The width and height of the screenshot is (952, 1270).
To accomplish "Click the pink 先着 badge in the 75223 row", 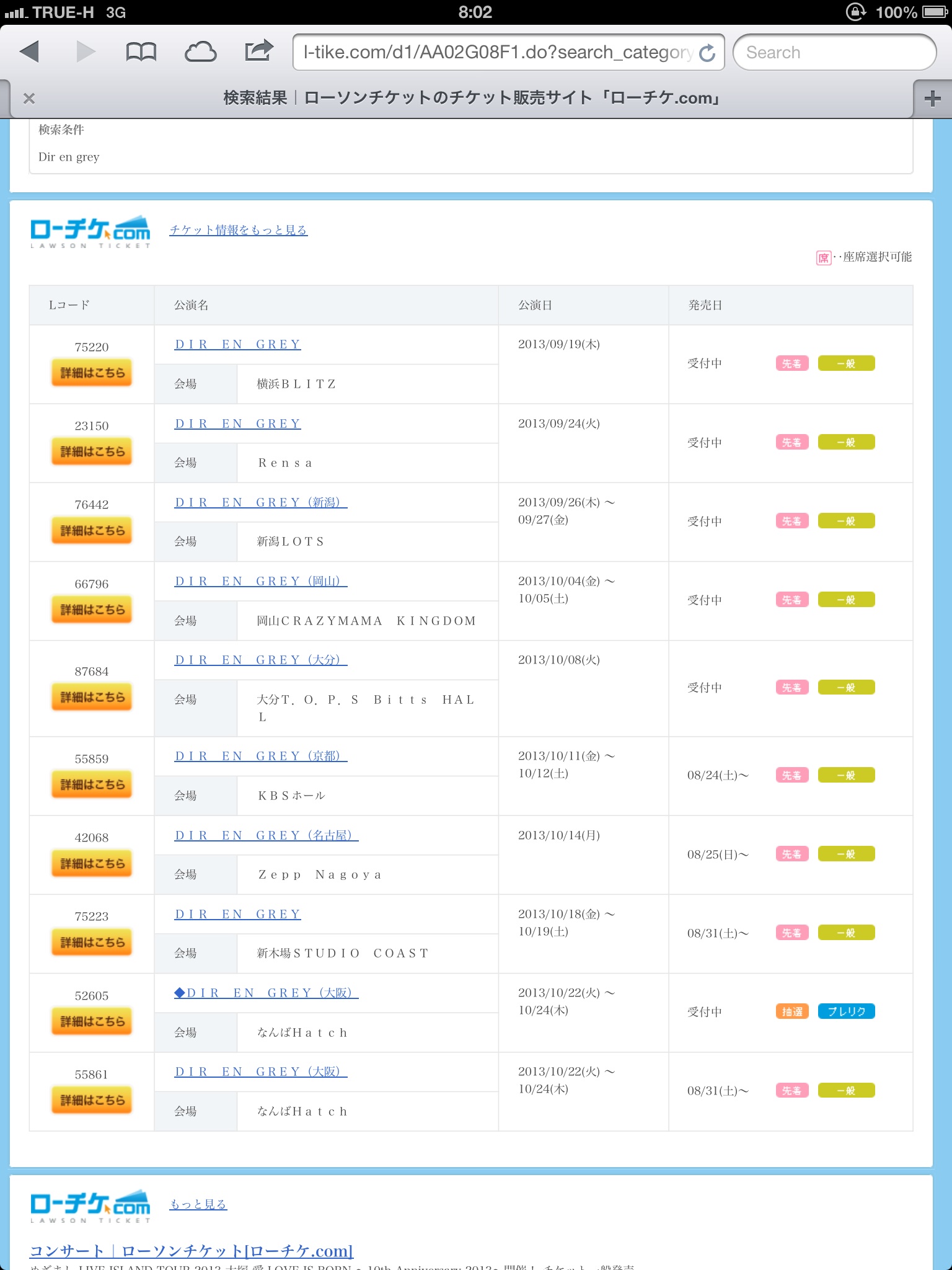I will click(792, 933).
